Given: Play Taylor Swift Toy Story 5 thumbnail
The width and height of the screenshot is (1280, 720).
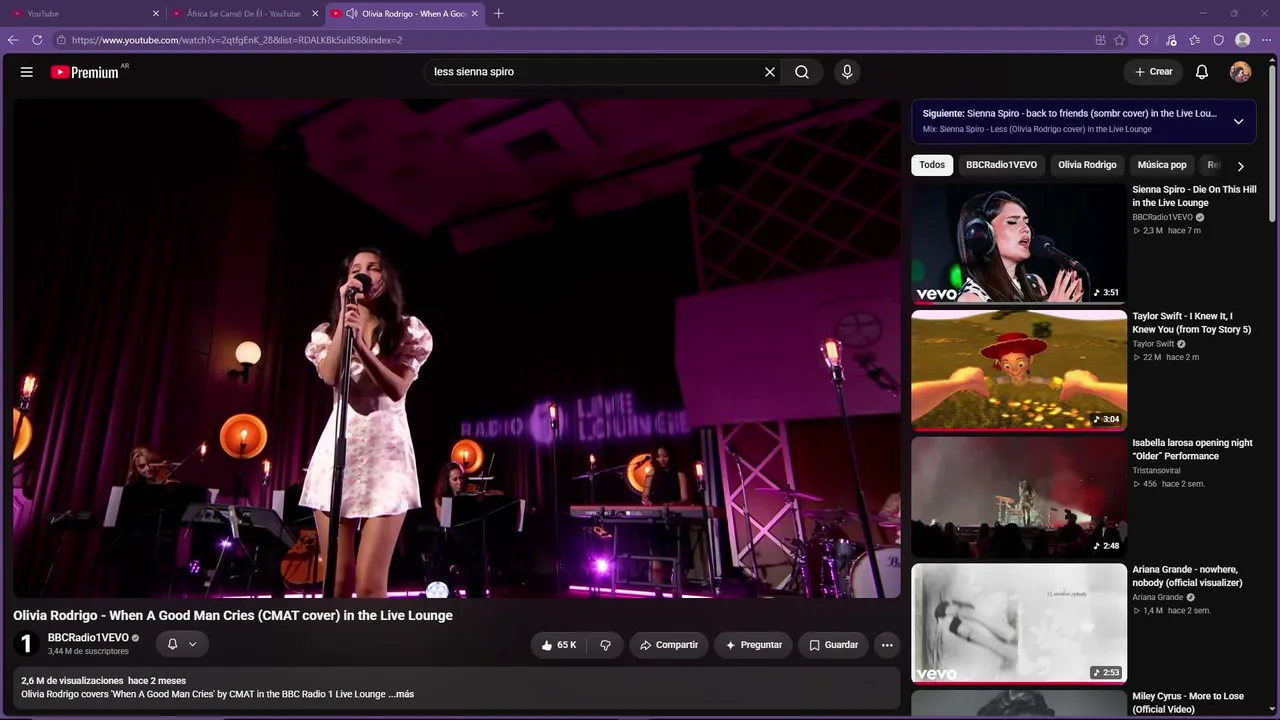Looking at the screenshot, I should click(x=1019, y=370).
